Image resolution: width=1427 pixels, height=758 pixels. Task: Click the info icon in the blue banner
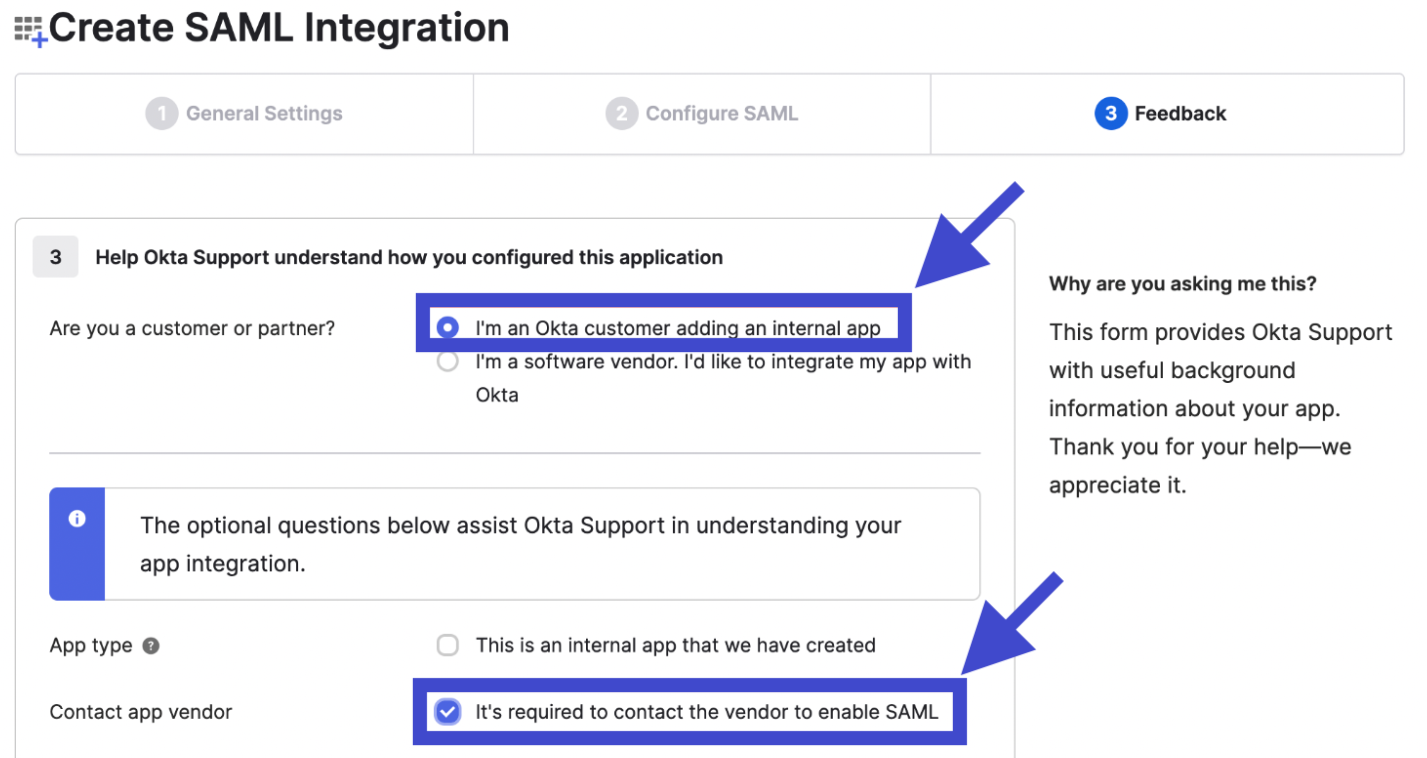pyautogui.click(x=77, y=519)
